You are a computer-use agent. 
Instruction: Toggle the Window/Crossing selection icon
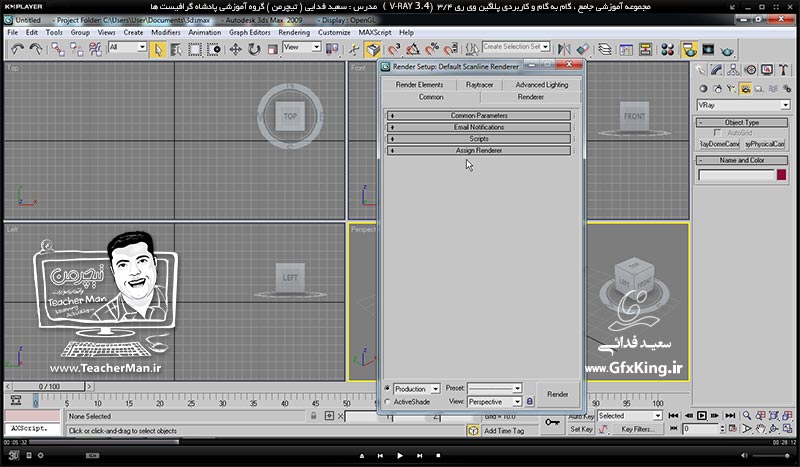click(x=214, y=49)
